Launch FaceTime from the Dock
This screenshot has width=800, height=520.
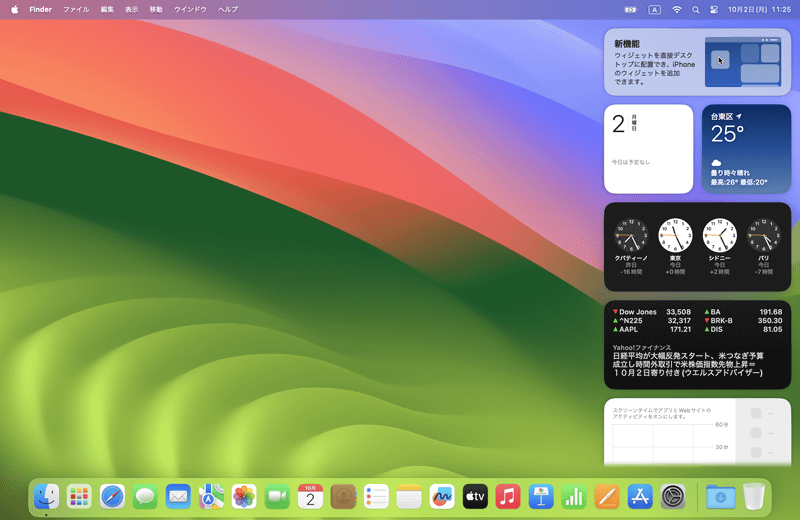coord(277,497)
